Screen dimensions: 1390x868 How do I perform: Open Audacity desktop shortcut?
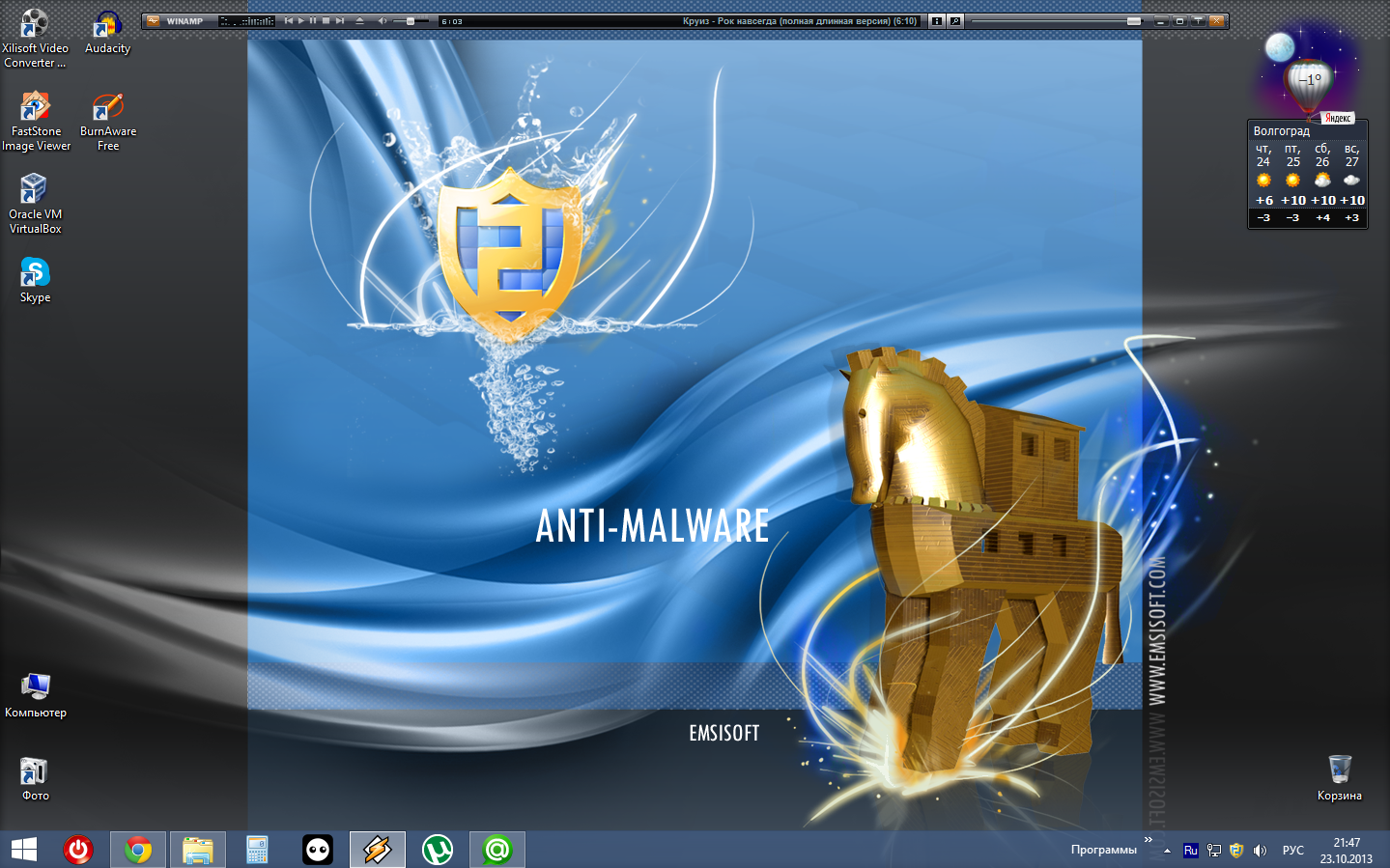pyautogui.click(x=107, y=33)
